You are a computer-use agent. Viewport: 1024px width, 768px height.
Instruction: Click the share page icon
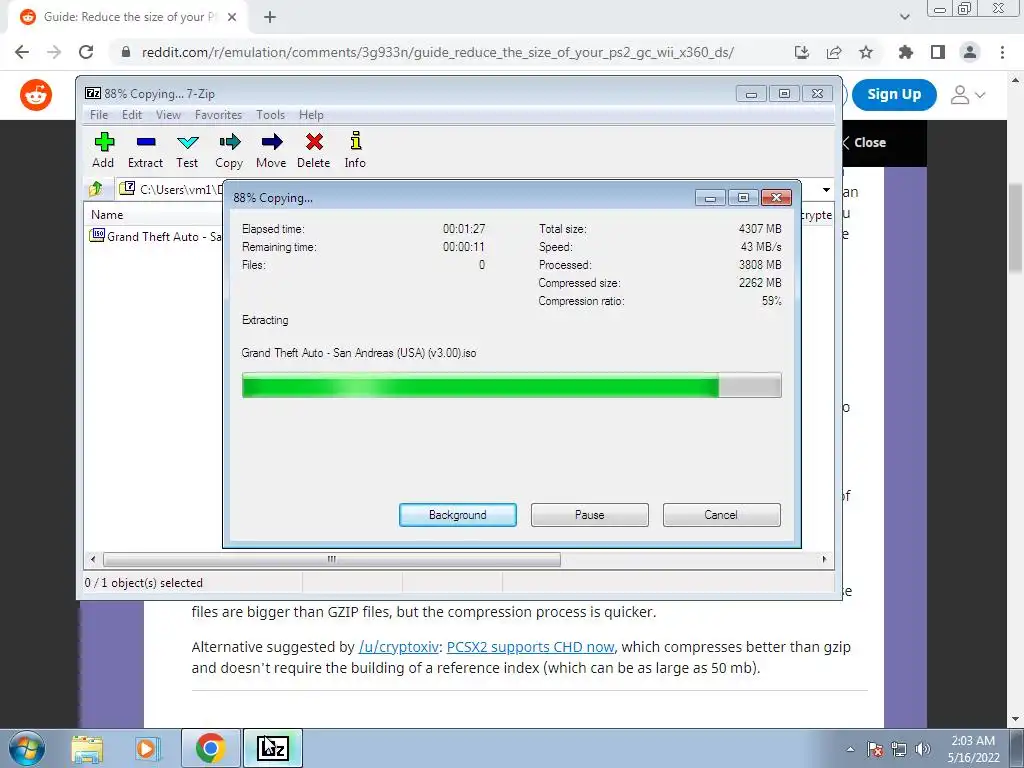tap(834, 52)
